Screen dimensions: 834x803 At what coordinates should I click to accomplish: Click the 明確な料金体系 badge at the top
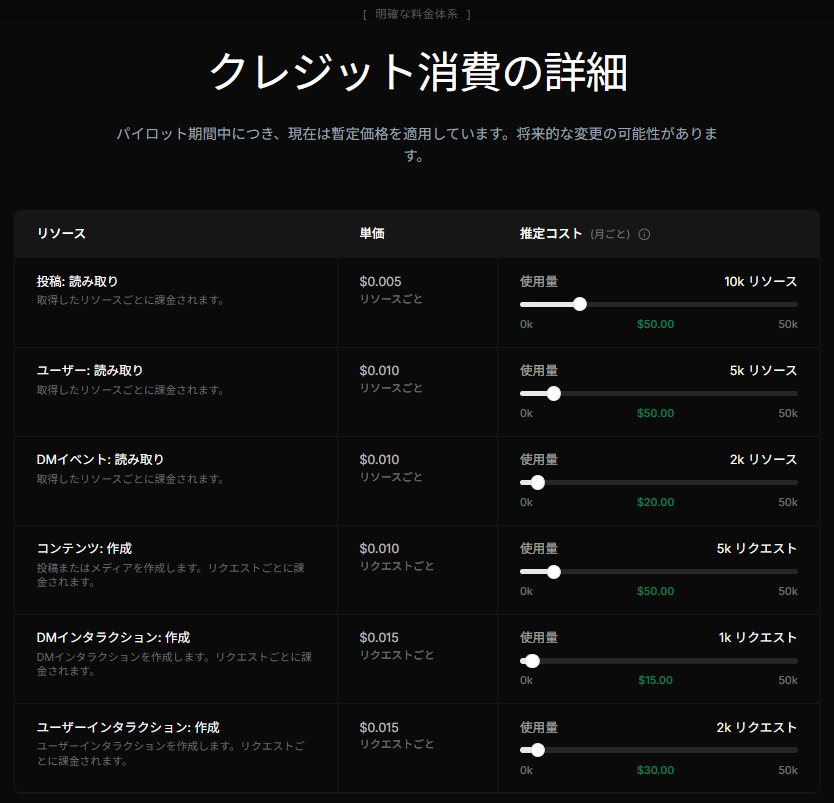click(417, 14)
